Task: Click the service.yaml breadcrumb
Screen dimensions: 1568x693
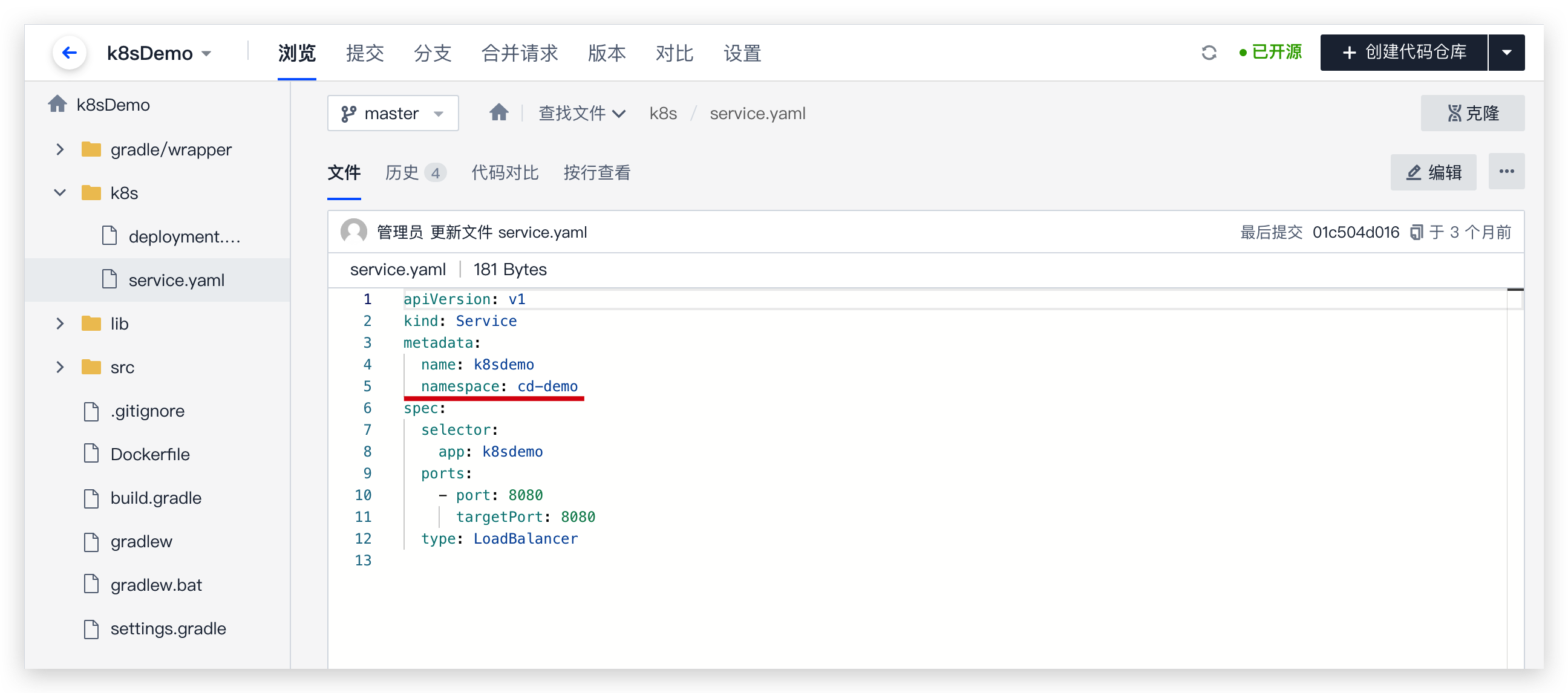Action: point(757,113)
